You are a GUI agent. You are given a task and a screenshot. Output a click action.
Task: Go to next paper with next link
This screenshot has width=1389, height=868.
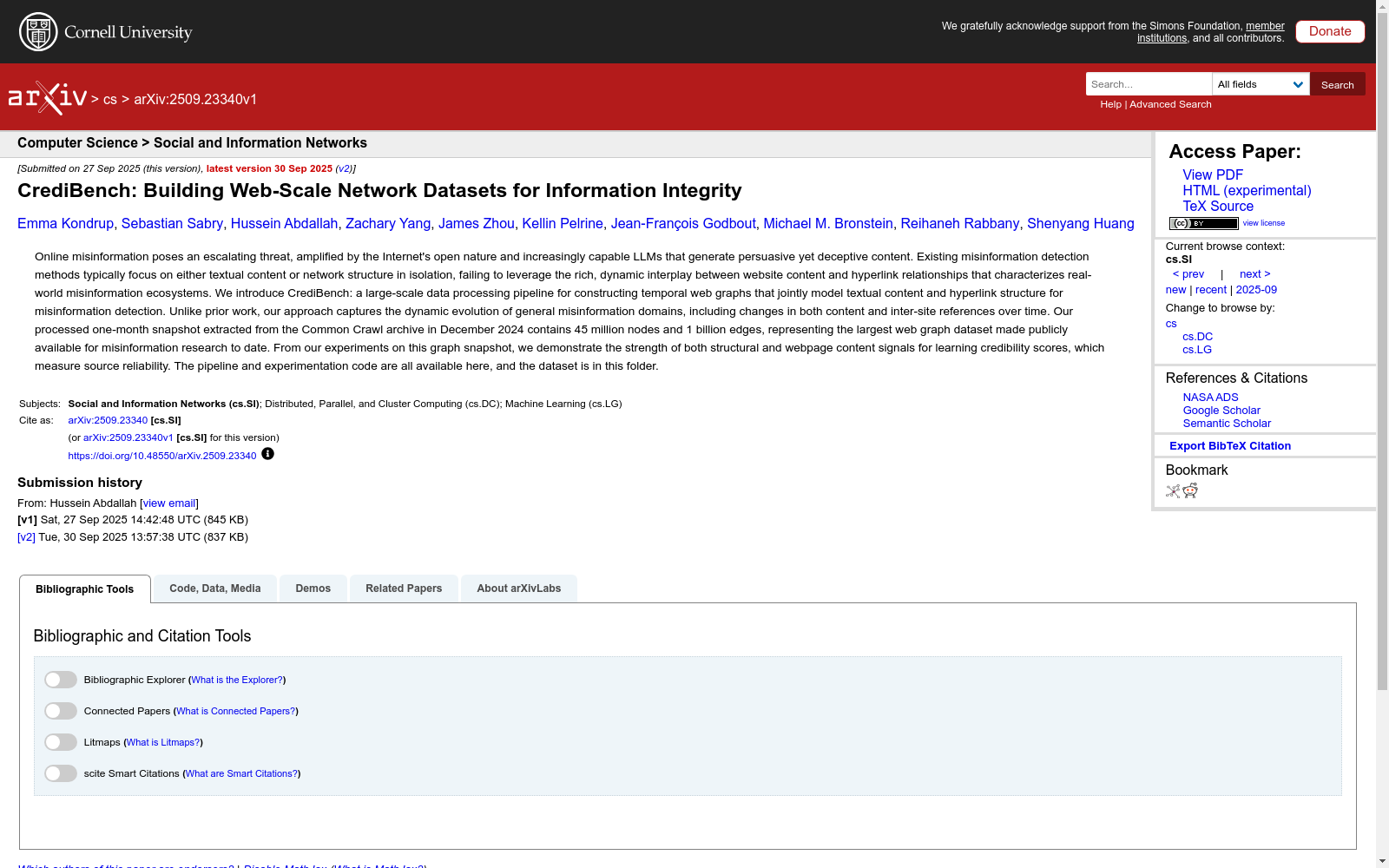point(1255,274)
